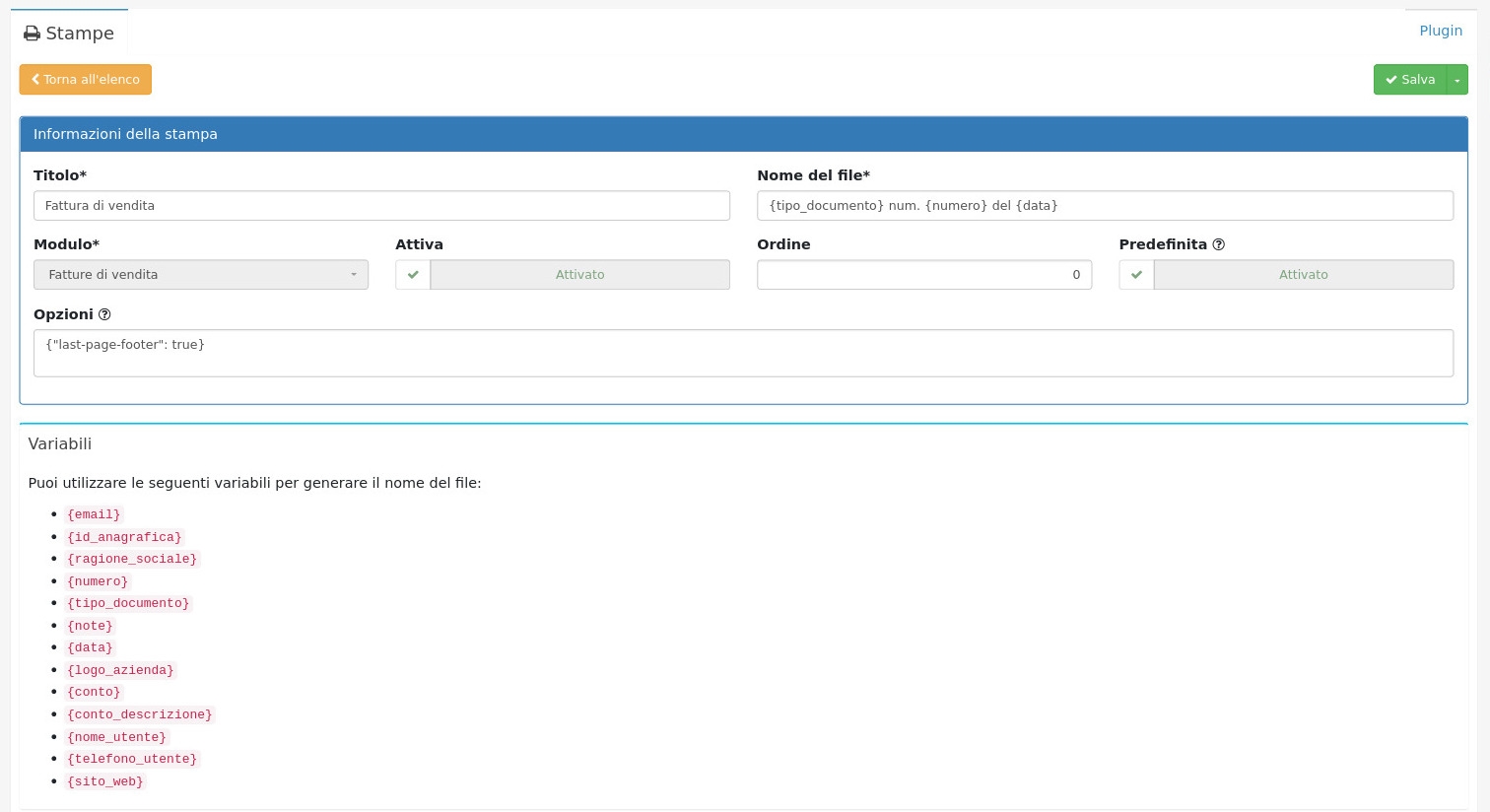Select the Stampe tab

click(x=69, y=34)
